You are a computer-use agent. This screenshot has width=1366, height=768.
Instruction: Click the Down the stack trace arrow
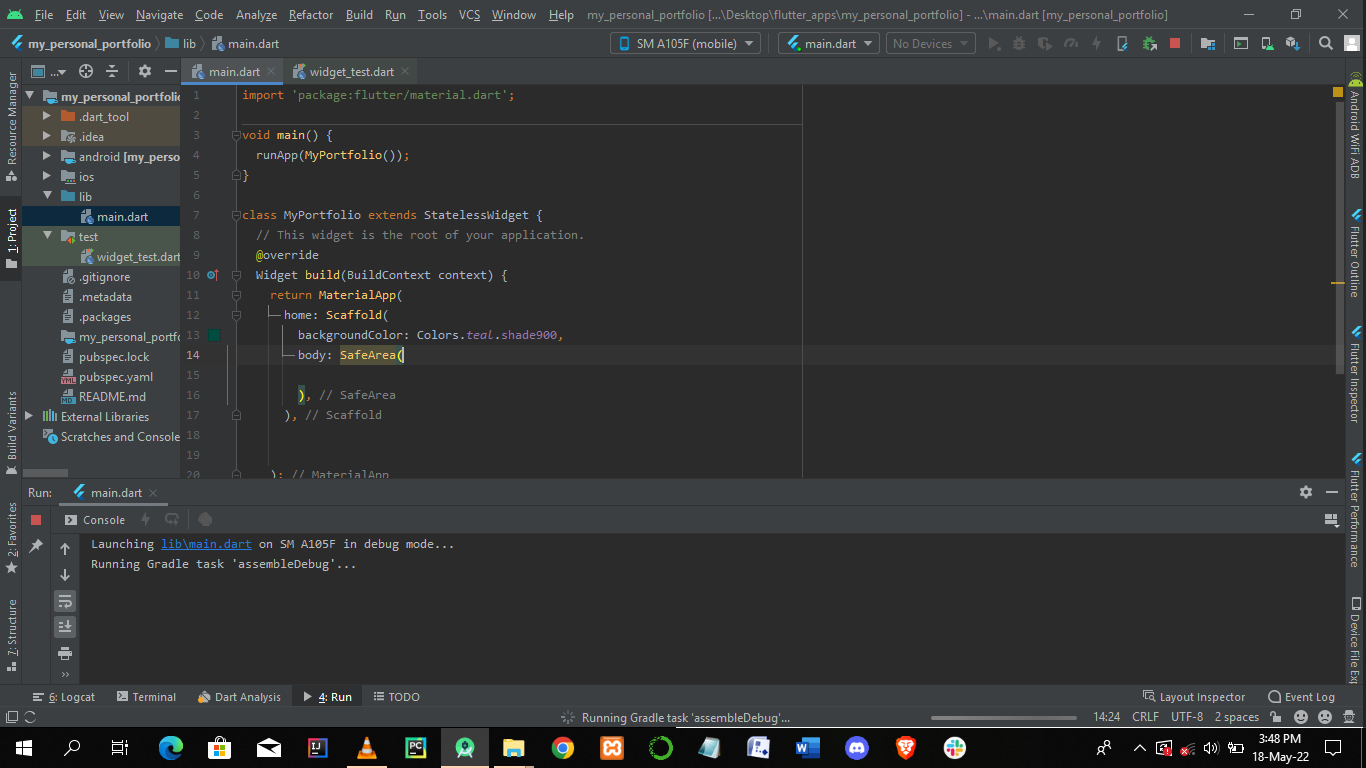(65, 575)
